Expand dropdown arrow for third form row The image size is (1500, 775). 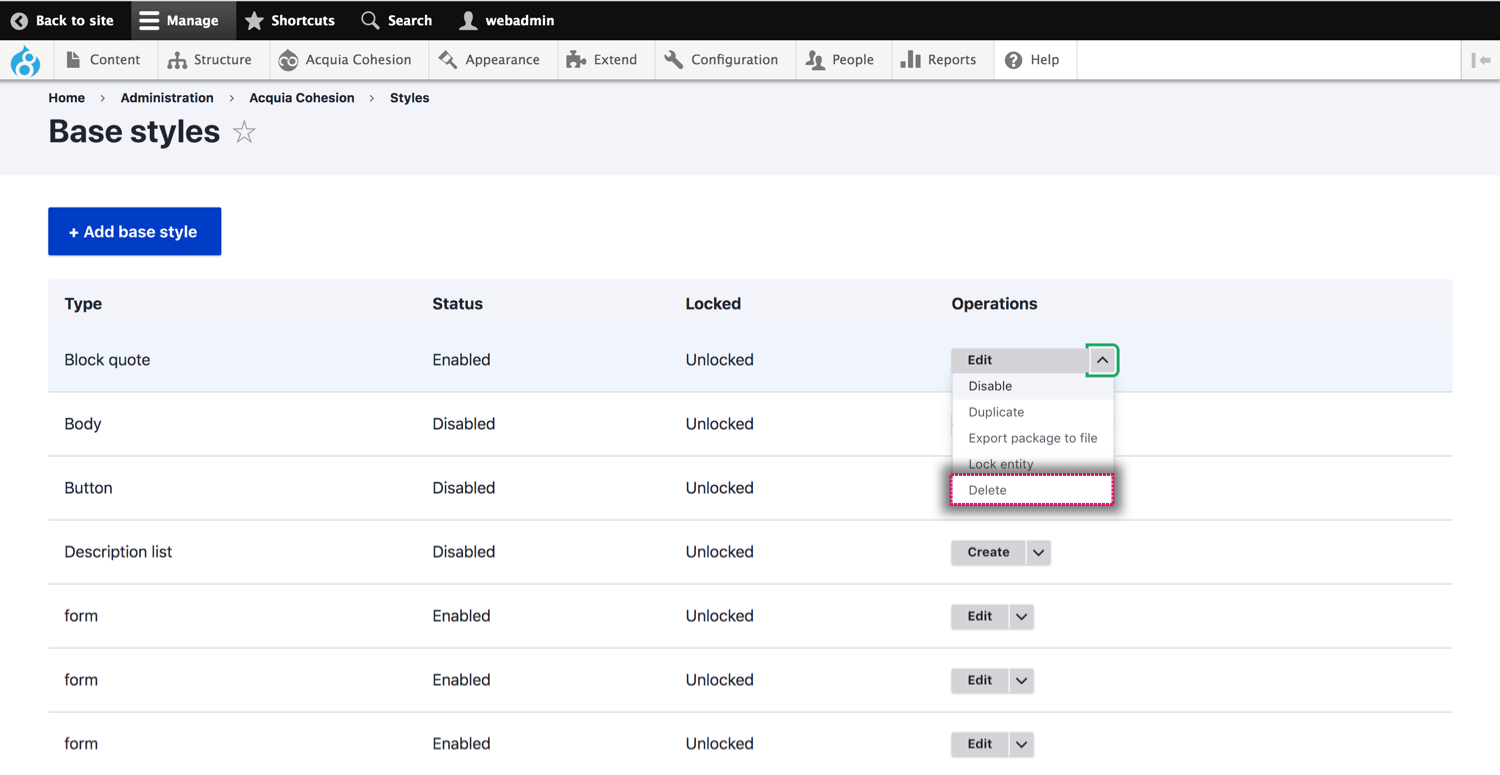pos(1021,744)
